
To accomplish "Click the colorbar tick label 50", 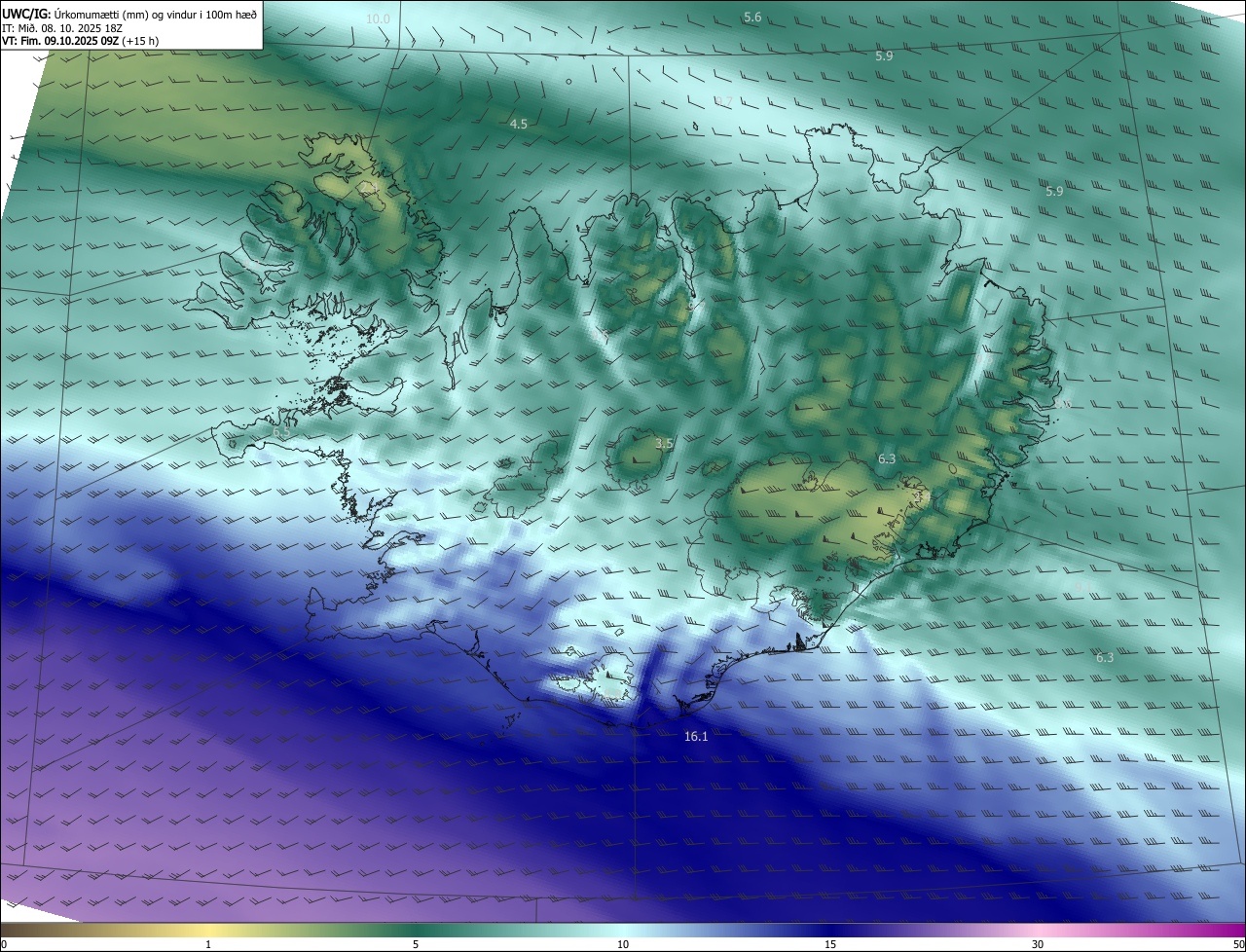I will (1238, 944).
